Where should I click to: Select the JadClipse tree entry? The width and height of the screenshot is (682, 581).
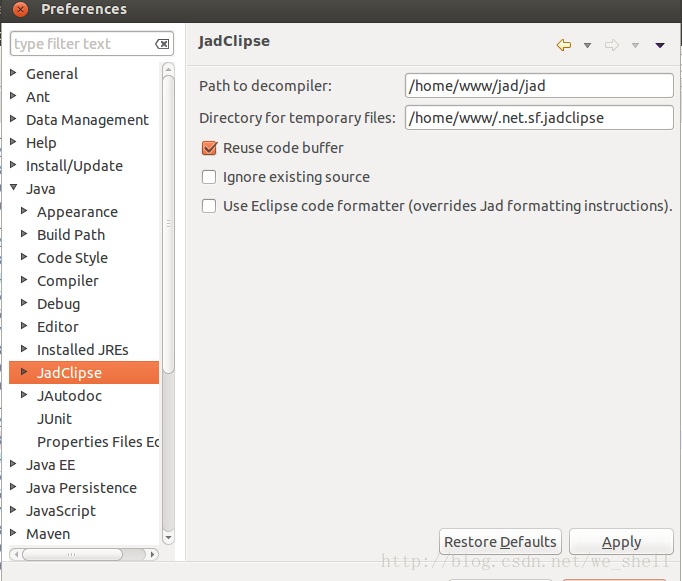[69, 373]
